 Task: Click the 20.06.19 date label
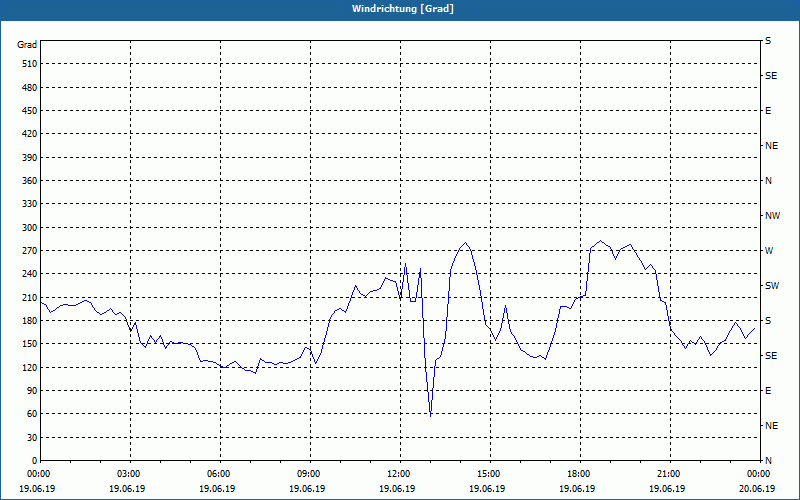(x=757, y=488)
